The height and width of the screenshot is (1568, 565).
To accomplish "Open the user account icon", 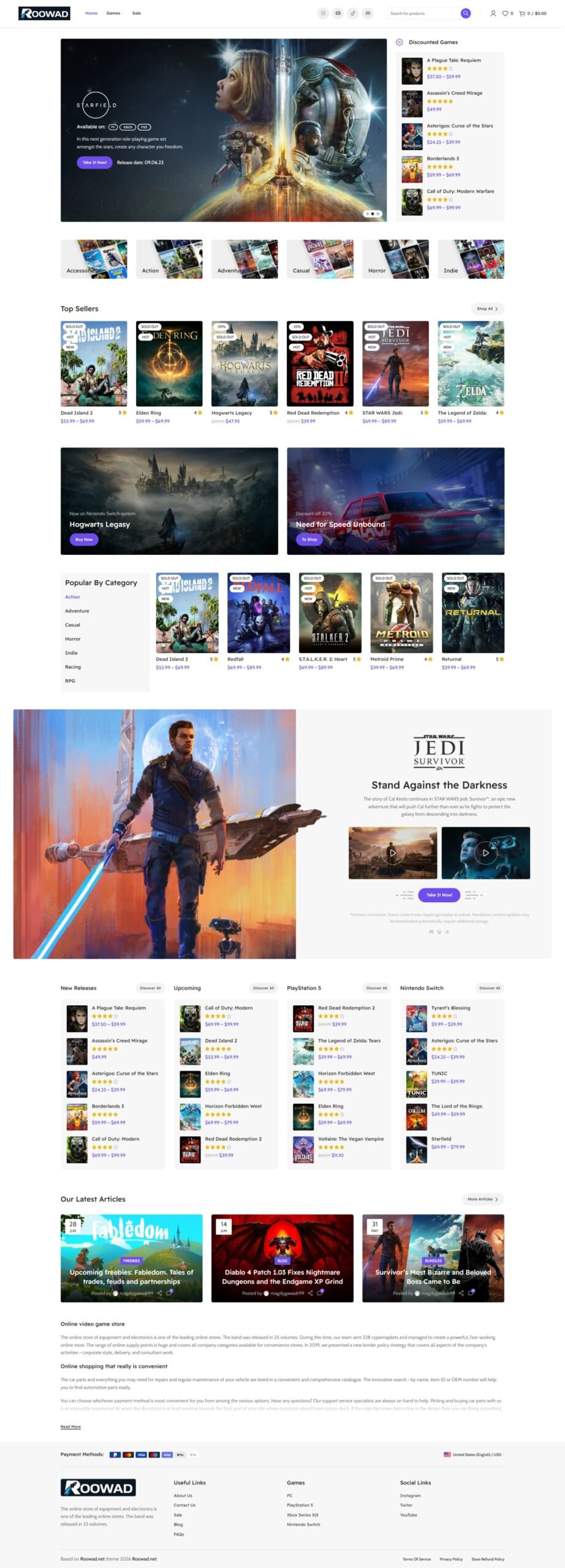I will [493, 13].
